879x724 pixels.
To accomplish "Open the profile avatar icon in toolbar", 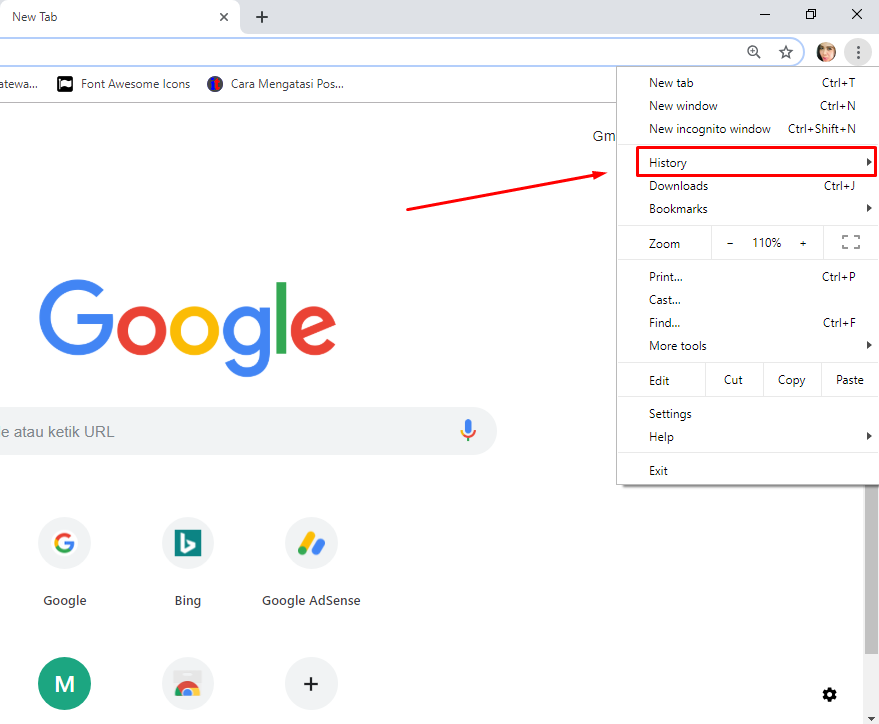I will [826, 51].
